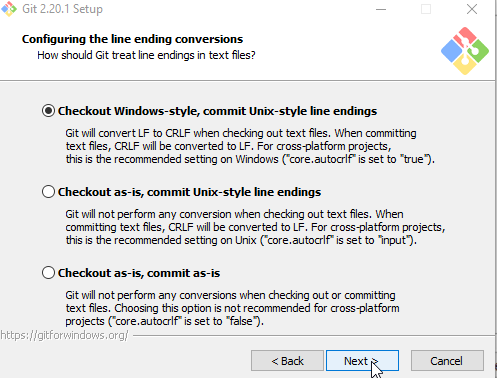Image resolution: width=497 pixels, height=378 pixels.
Task: Return to previous page with Back
Action: 287,360
